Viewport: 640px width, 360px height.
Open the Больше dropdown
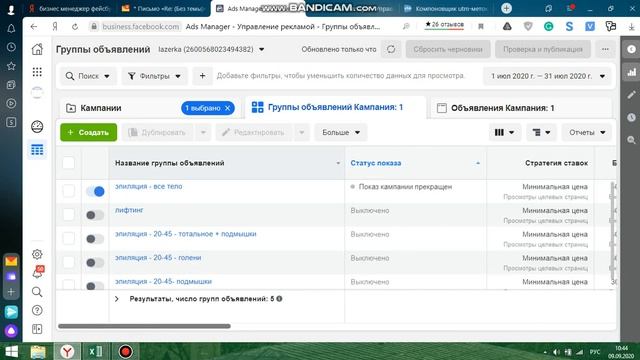click(x=341, y=132)
